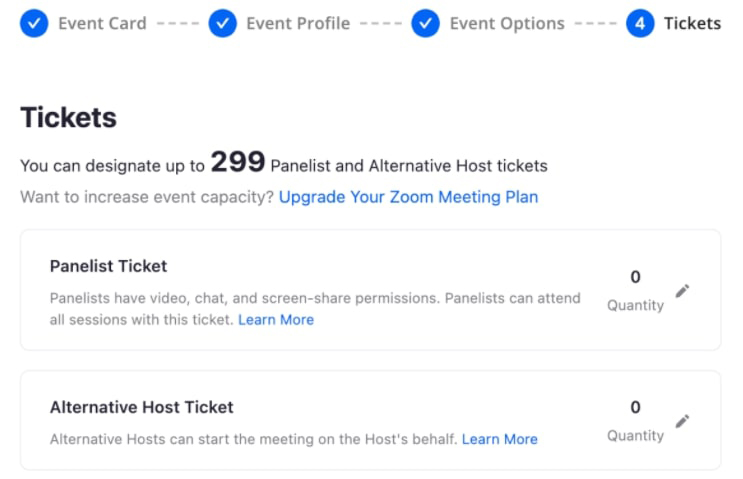
Task: Go to the Event Card step label
Action: 102,23
